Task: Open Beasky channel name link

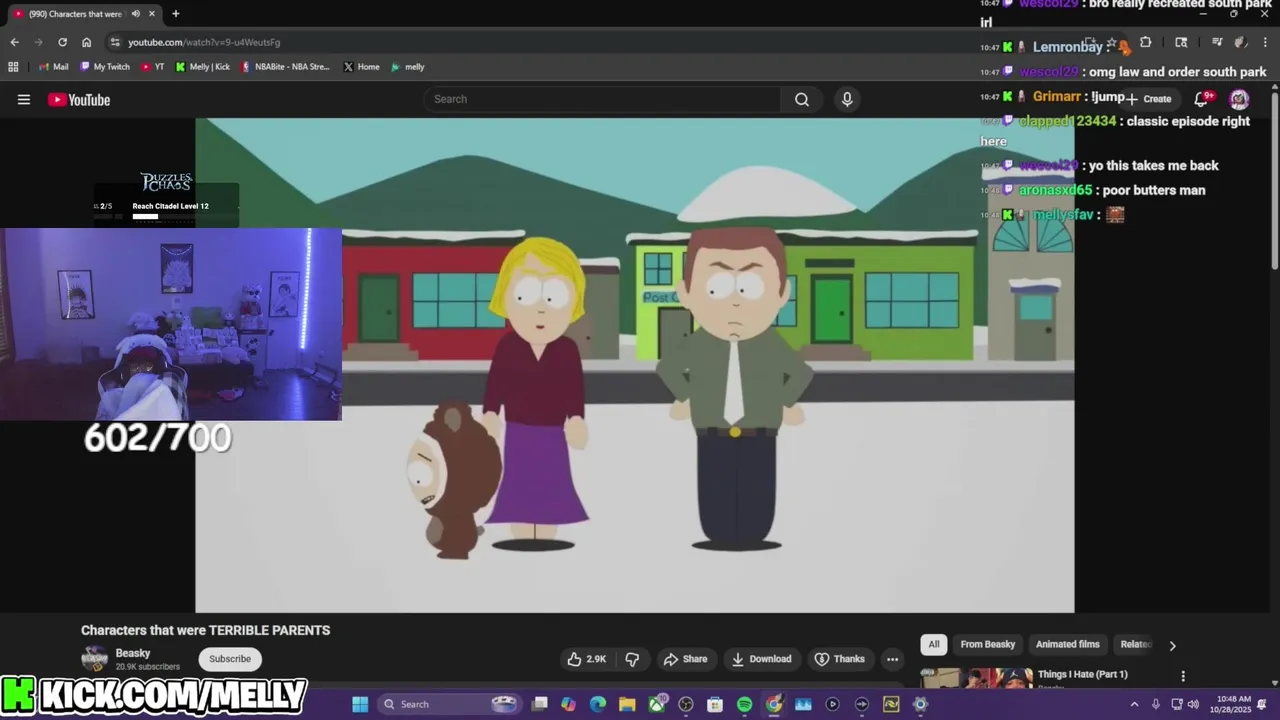Action: [x=133, y=653]
